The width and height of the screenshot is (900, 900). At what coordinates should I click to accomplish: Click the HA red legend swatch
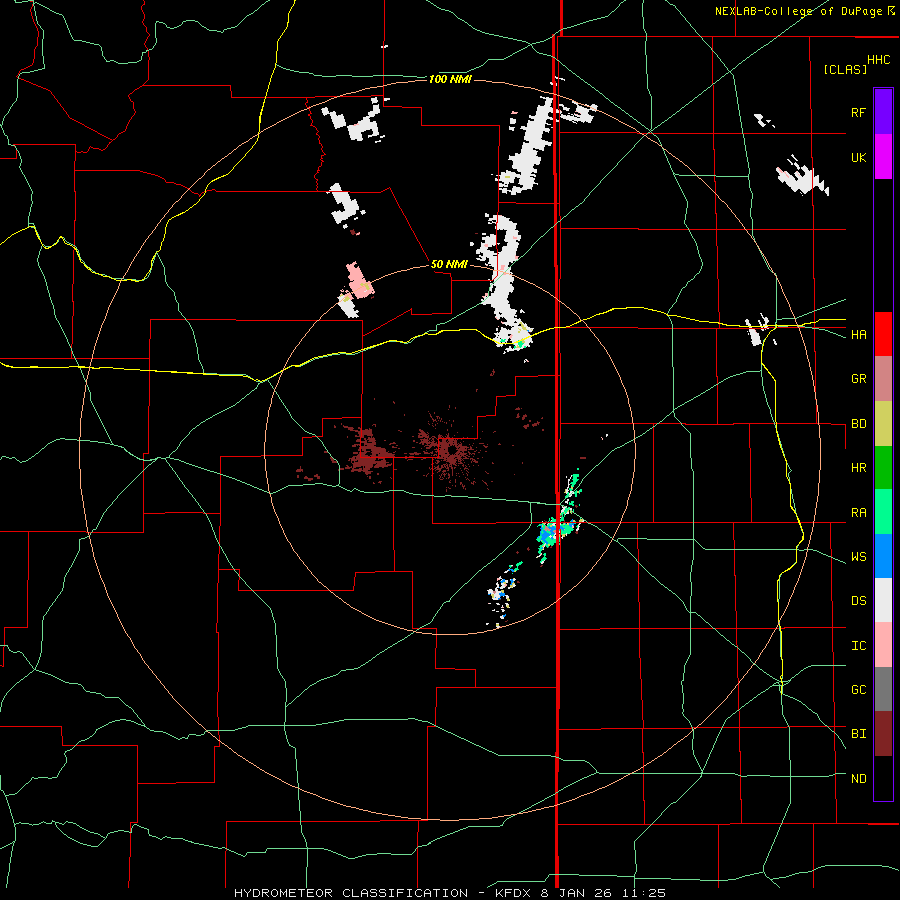pyautogui.click(x=883, y=334)
